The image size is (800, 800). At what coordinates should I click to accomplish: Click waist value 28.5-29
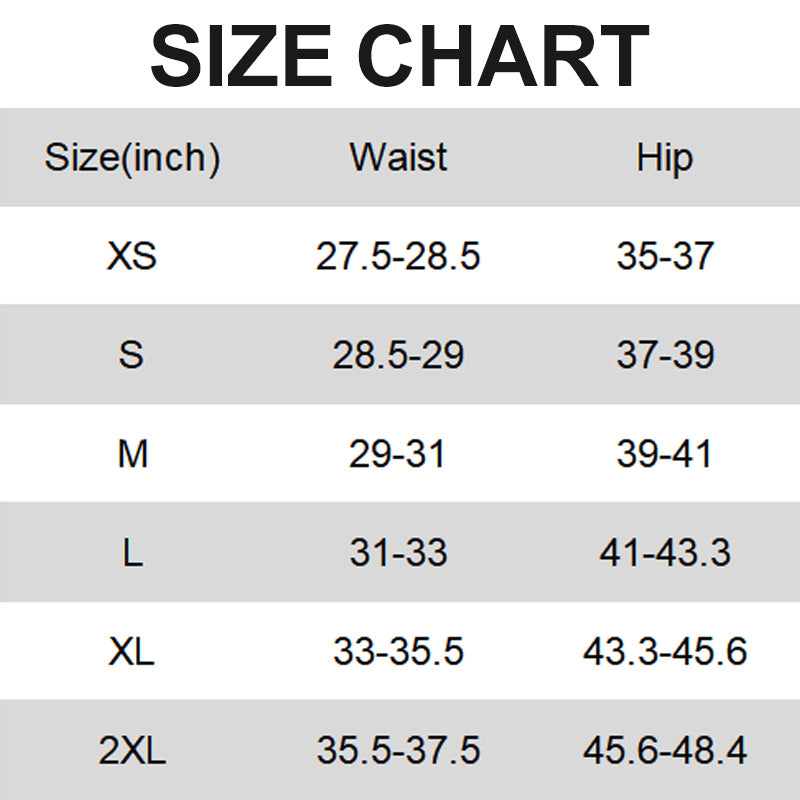398,355
